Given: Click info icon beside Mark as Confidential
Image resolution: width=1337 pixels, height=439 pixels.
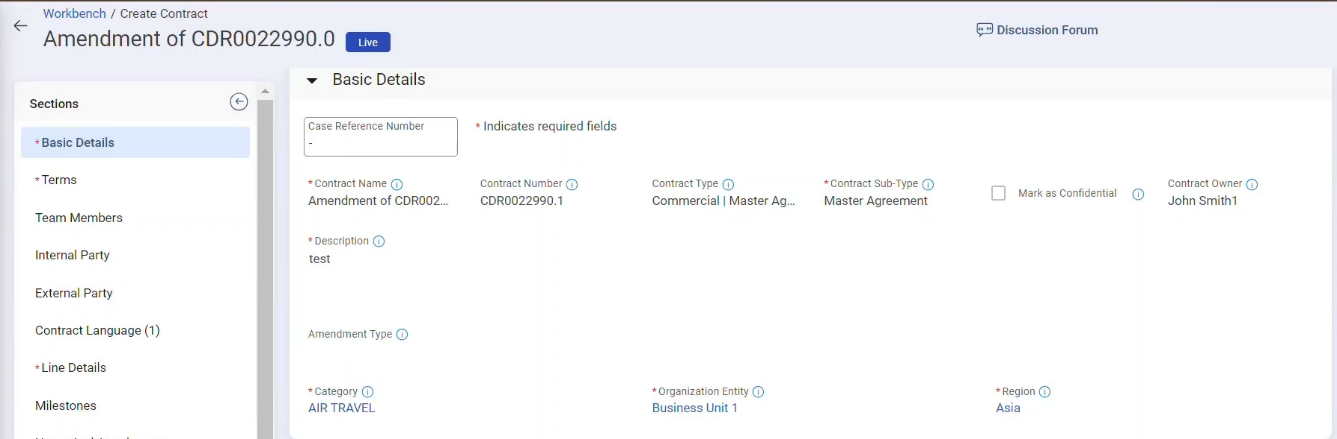Looking at the screenshot, I should pos(1138,194).
